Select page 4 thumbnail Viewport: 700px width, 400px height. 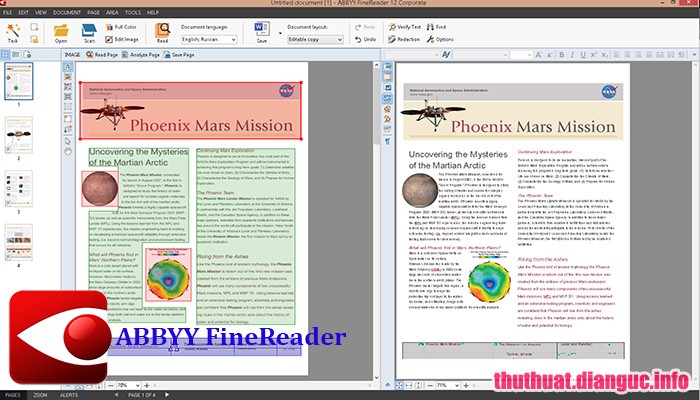[x=19, y=242]
